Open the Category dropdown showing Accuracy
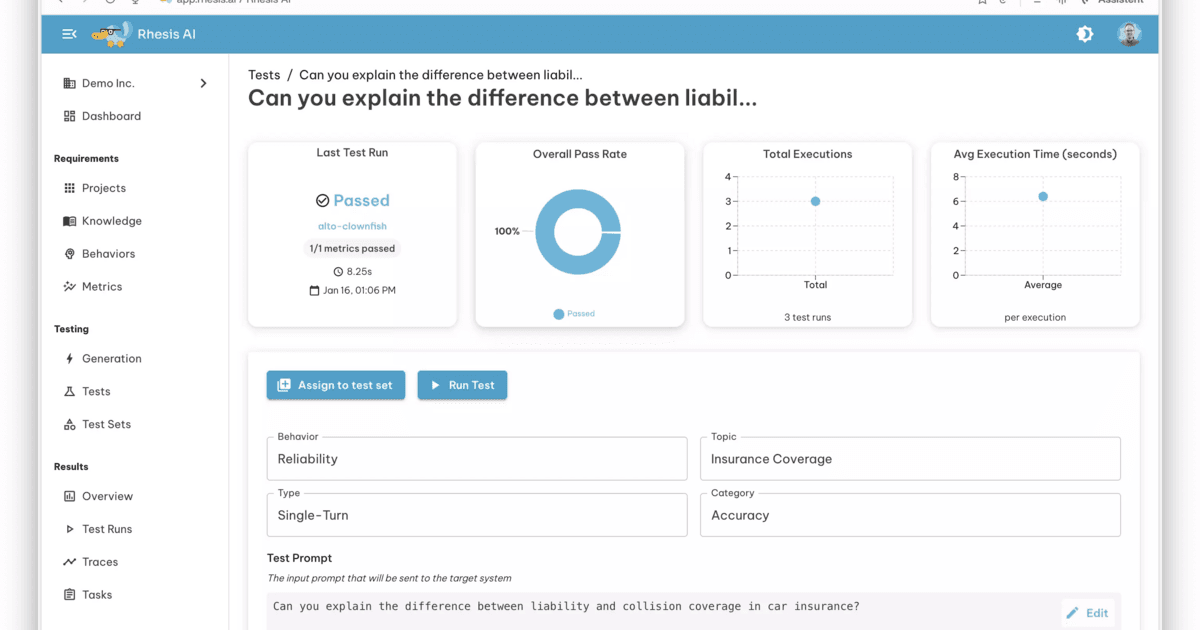The image size is (1200, 630). (910, 515)
